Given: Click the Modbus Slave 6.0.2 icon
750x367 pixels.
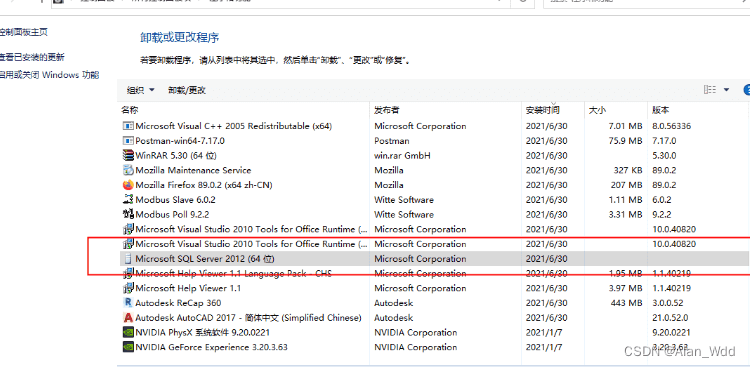Looking at the screenshot, I should [128, 200].
